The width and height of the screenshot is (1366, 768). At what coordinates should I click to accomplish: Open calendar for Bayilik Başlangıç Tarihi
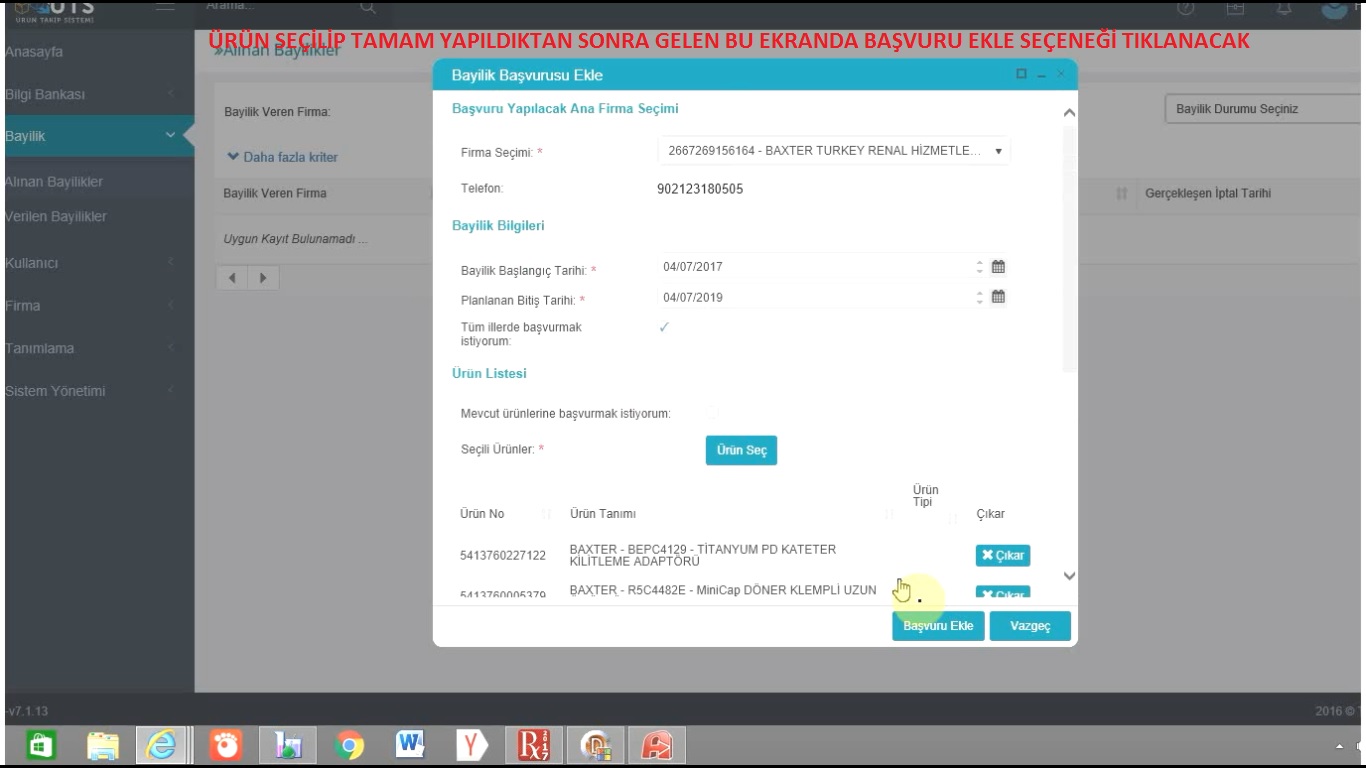[x=998, y=267]
